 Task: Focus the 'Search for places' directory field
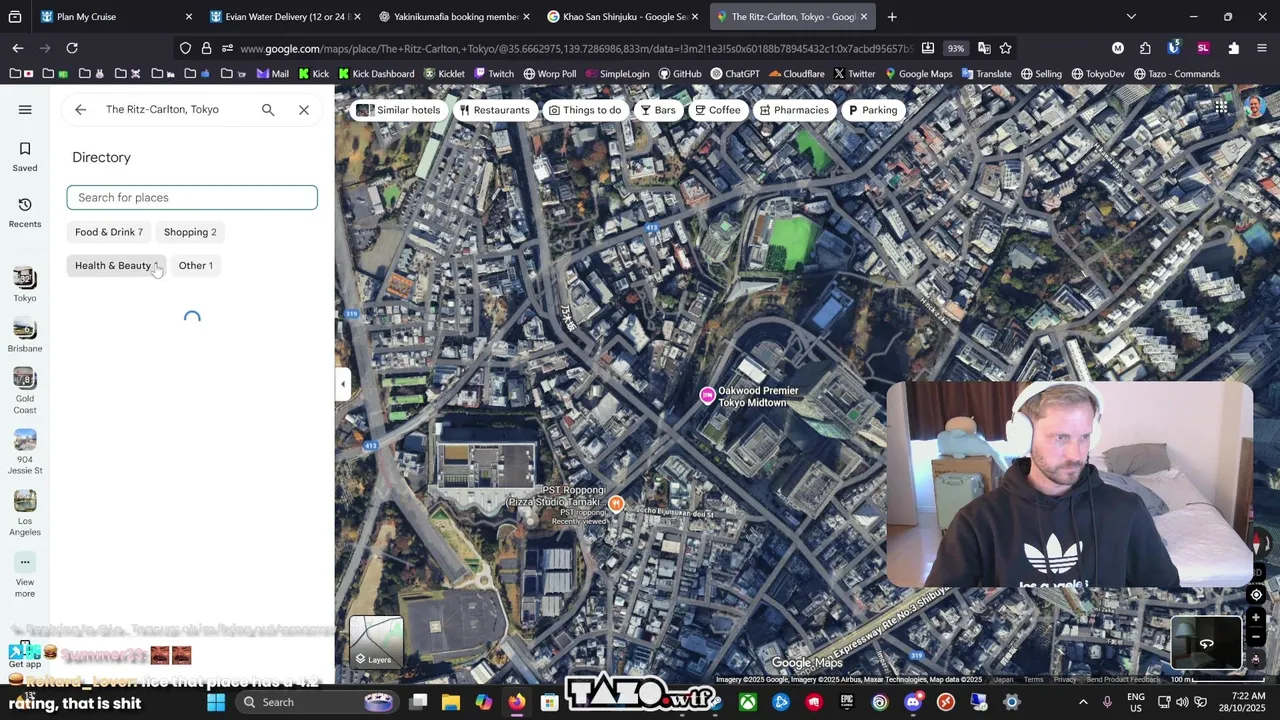192,197
